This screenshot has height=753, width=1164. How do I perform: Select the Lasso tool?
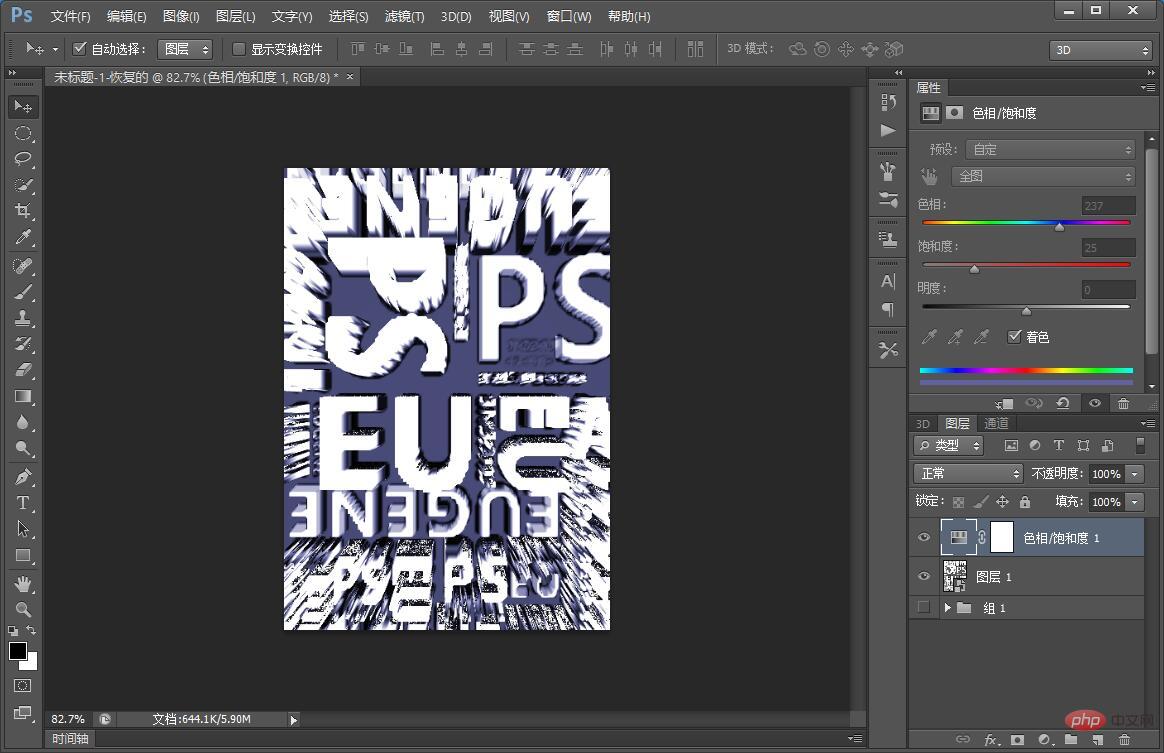(23, 159)
